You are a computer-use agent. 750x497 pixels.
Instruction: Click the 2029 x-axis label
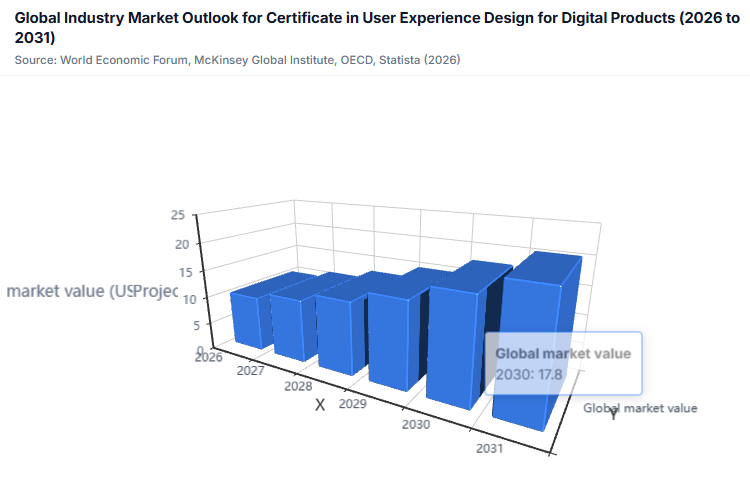point(353,404)
